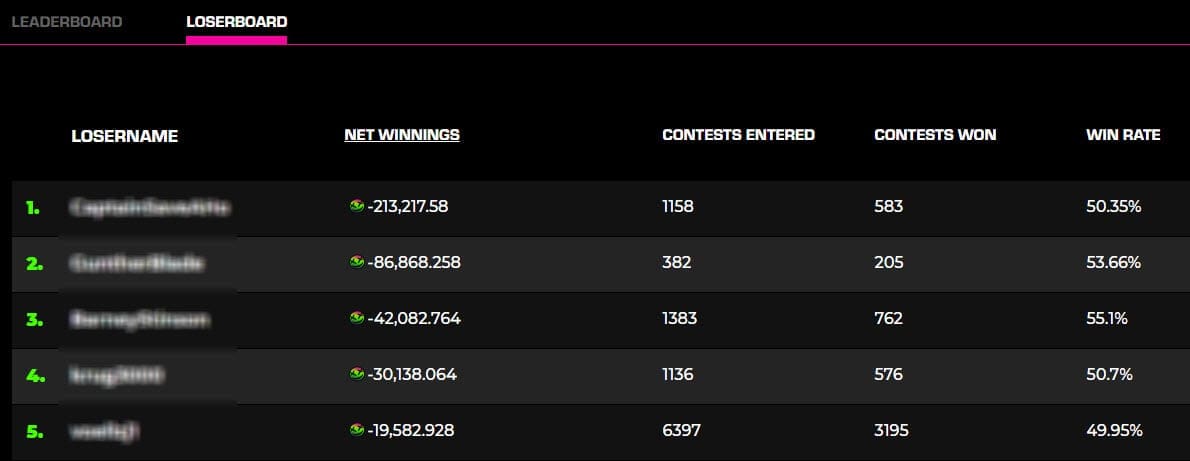Sort by Net Winnings column header
The width and height of the screenshot is (1190, 461).
coord(402,135)
